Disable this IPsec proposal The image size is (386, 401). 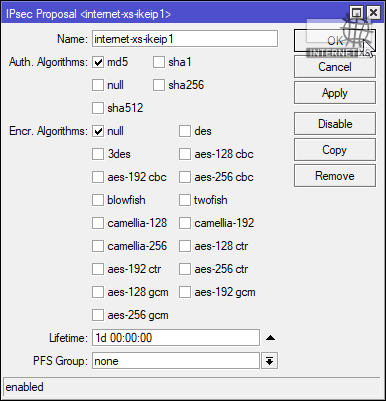335,124
